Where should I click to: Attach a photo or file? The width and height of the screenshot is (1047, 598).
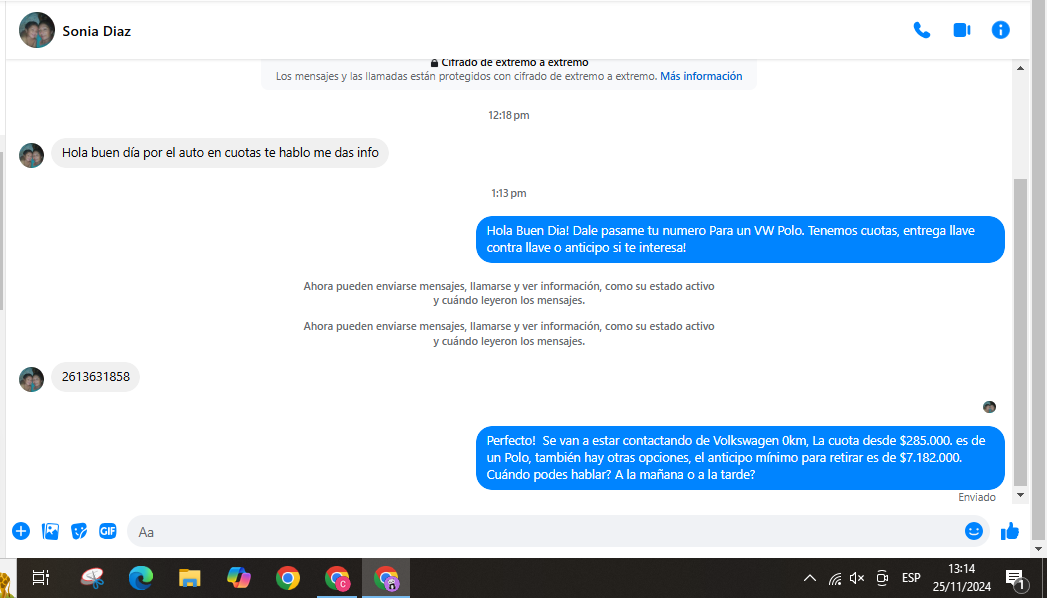click(51, 531)
